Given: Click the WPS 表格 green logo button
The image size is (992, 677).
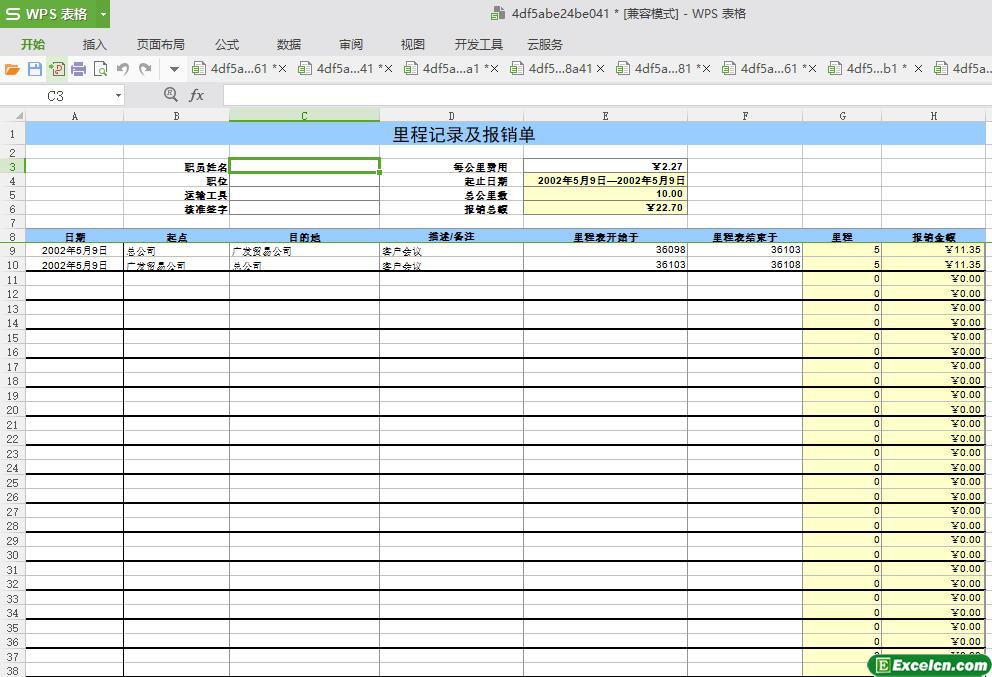Looking at the screenshot, I should 47,14.
